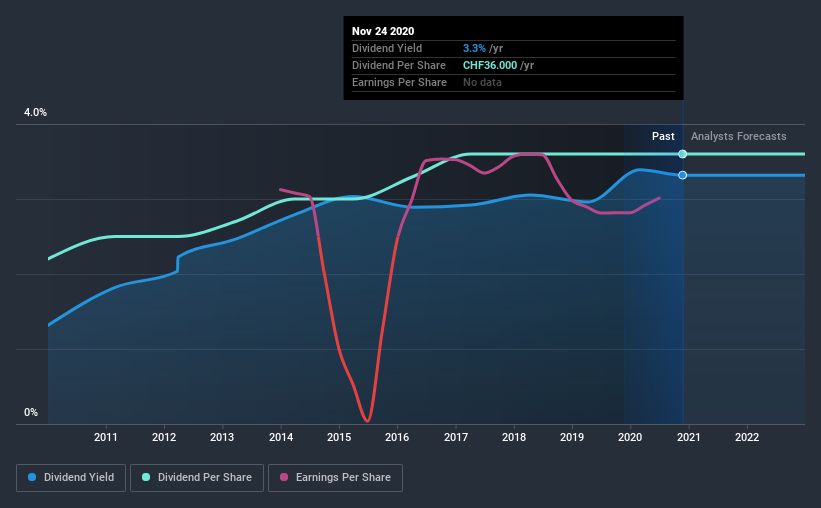Click the 2014 x-axis label

point(281,437)
